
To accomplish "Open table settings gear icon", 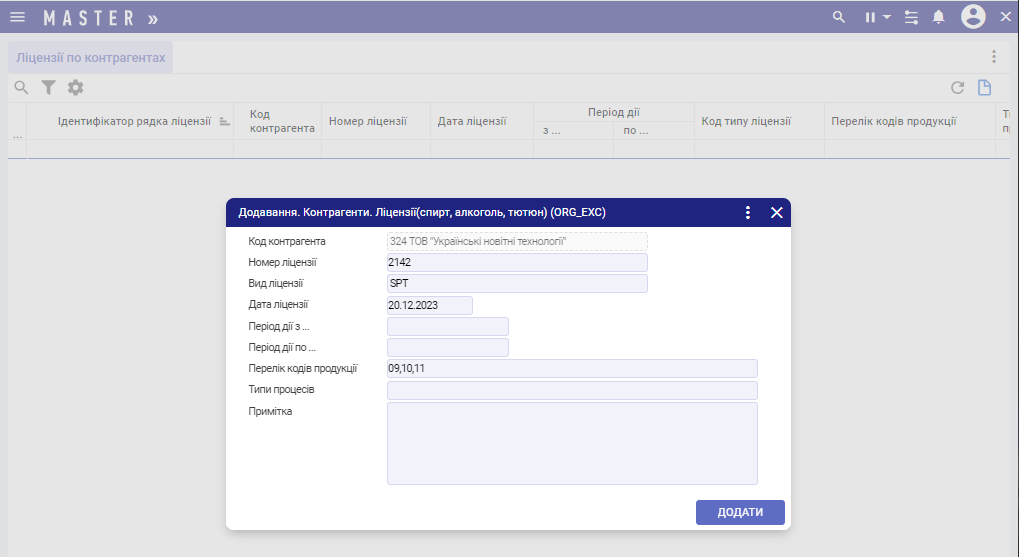I will 75,88.
